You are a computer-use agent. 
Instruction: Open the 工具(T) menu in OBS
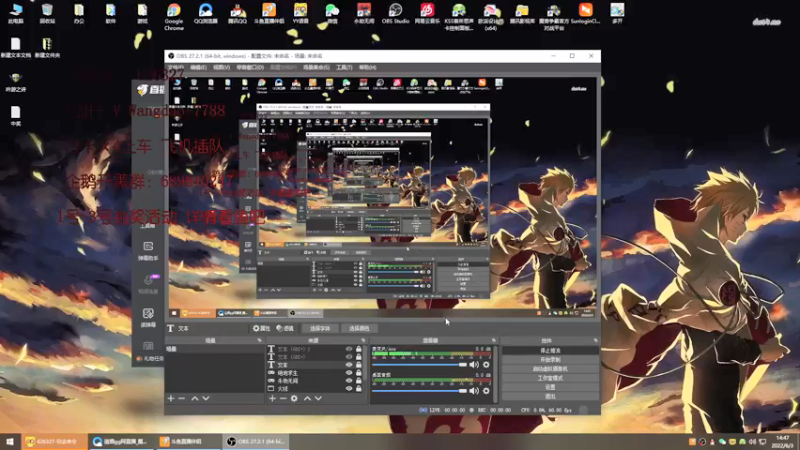[344, 67]
